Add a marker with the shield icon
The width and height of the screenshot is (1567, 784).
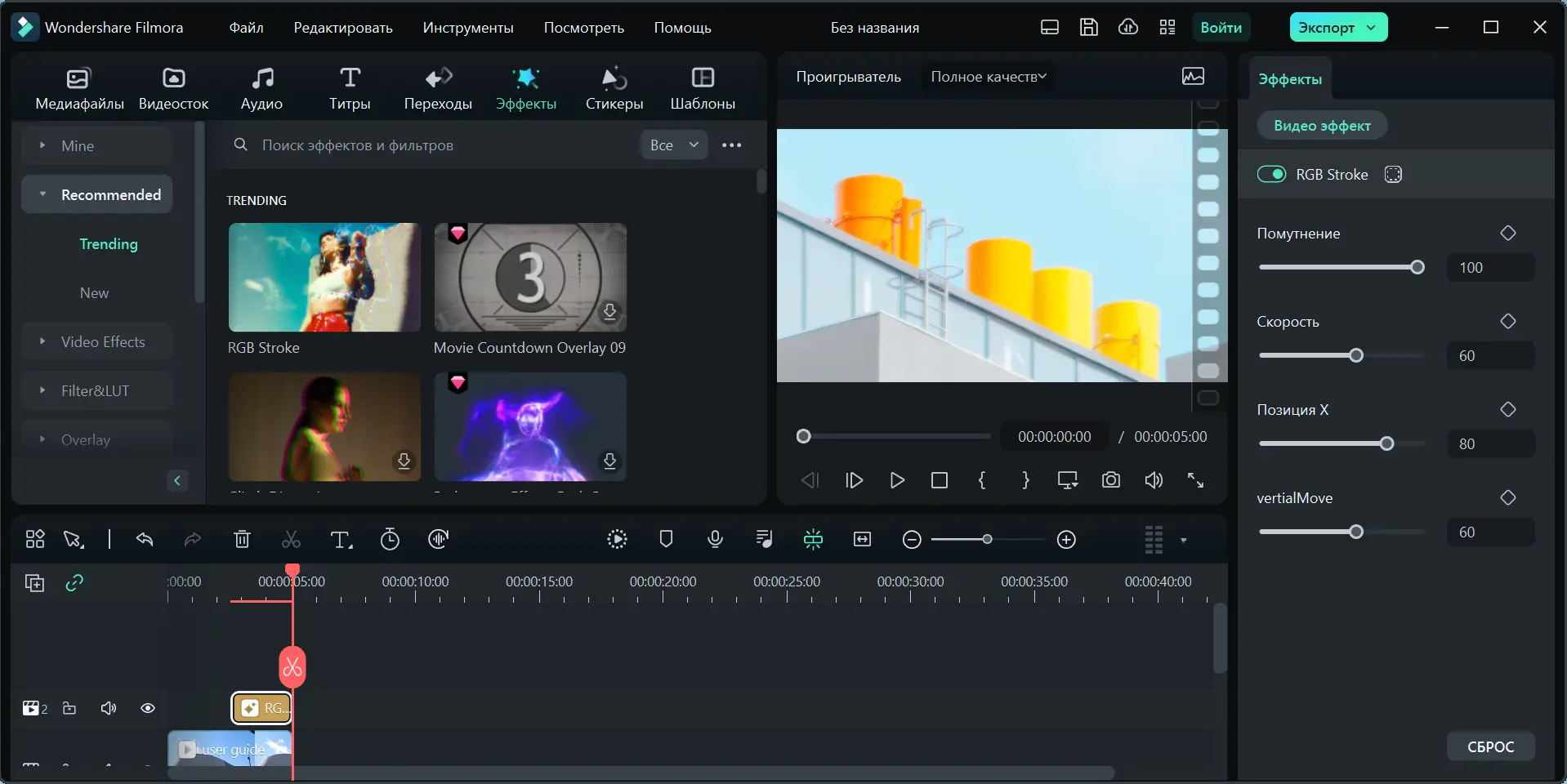tap(666, 539)
